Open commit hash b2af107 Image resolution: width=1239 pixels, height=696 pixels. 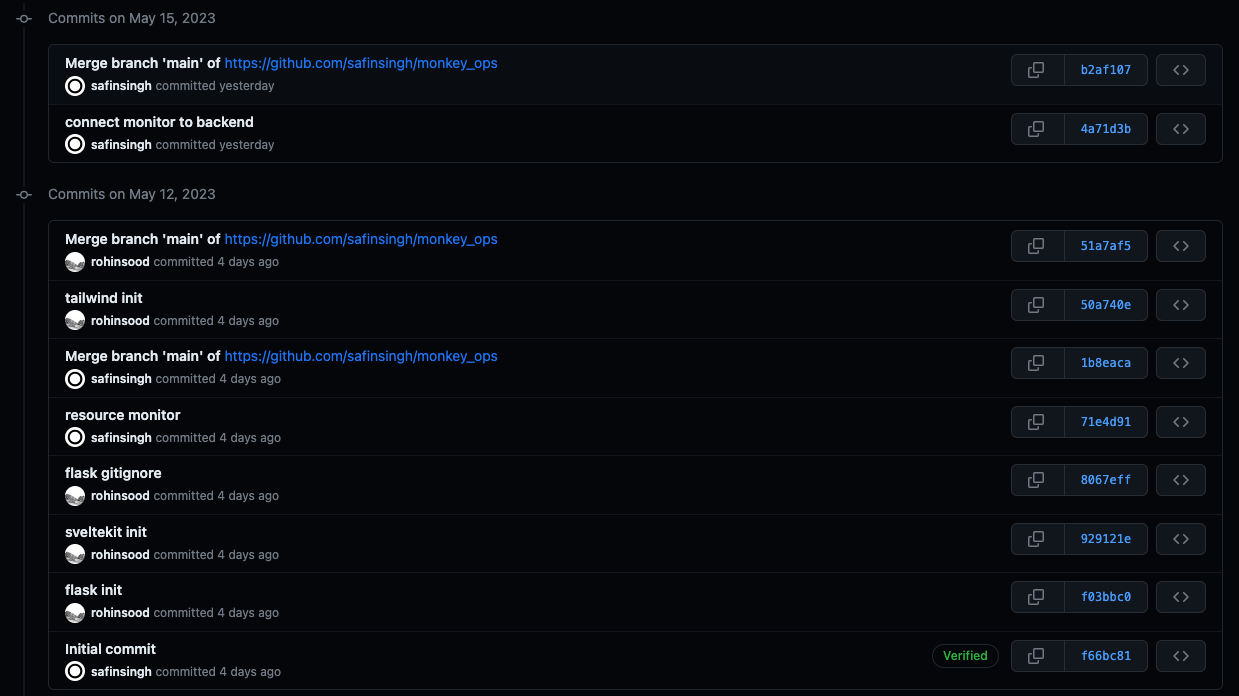1106,69
